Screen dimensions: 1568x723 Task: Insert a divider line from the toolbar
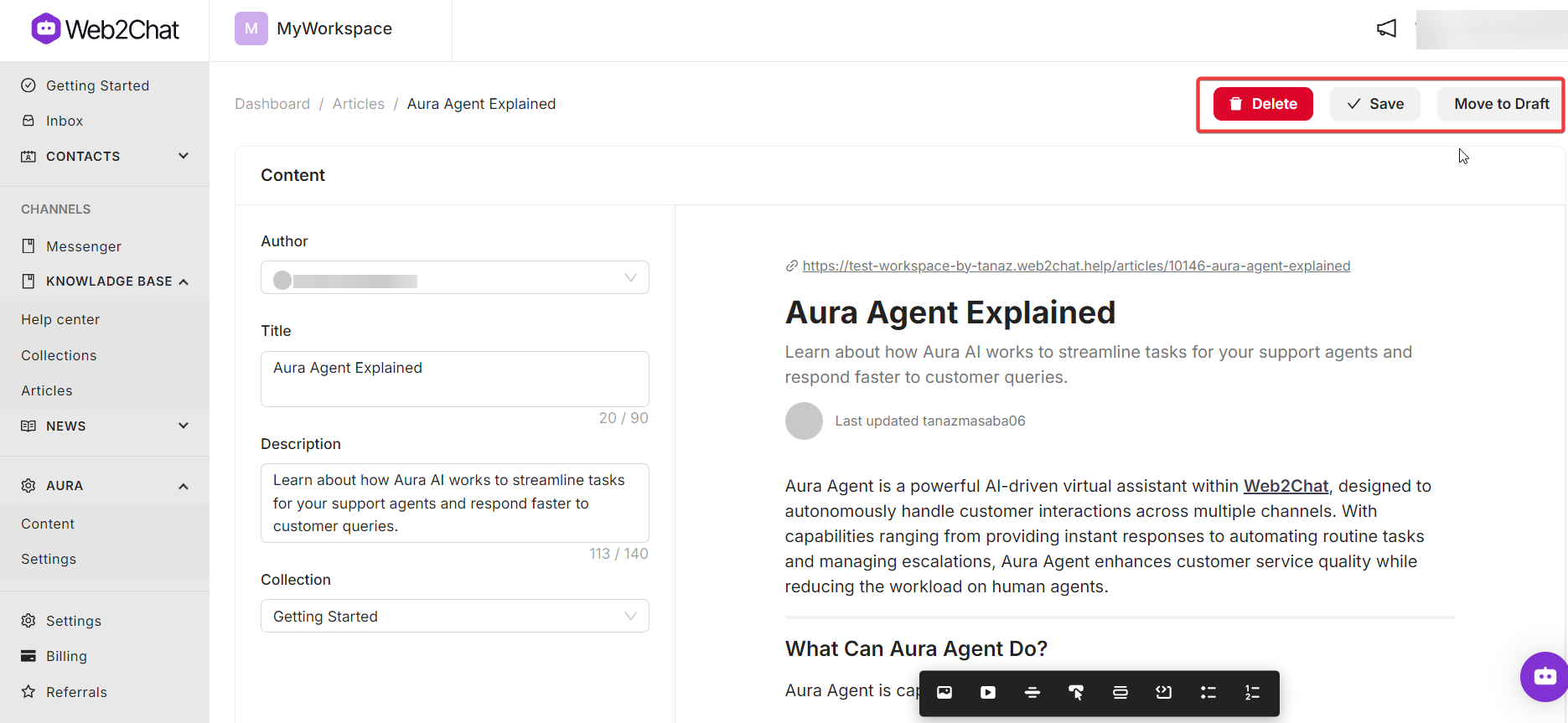[x=1032, y=692]
